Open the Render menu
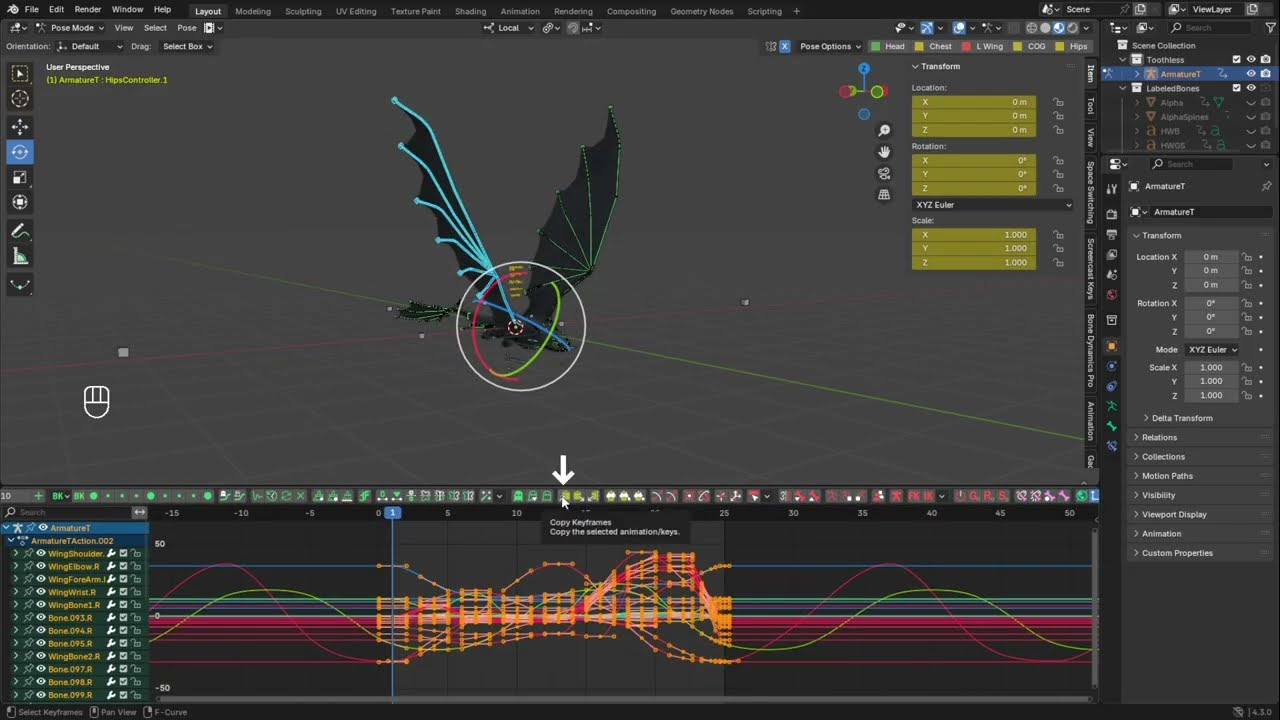The image size is (1280, 720). 88,10
